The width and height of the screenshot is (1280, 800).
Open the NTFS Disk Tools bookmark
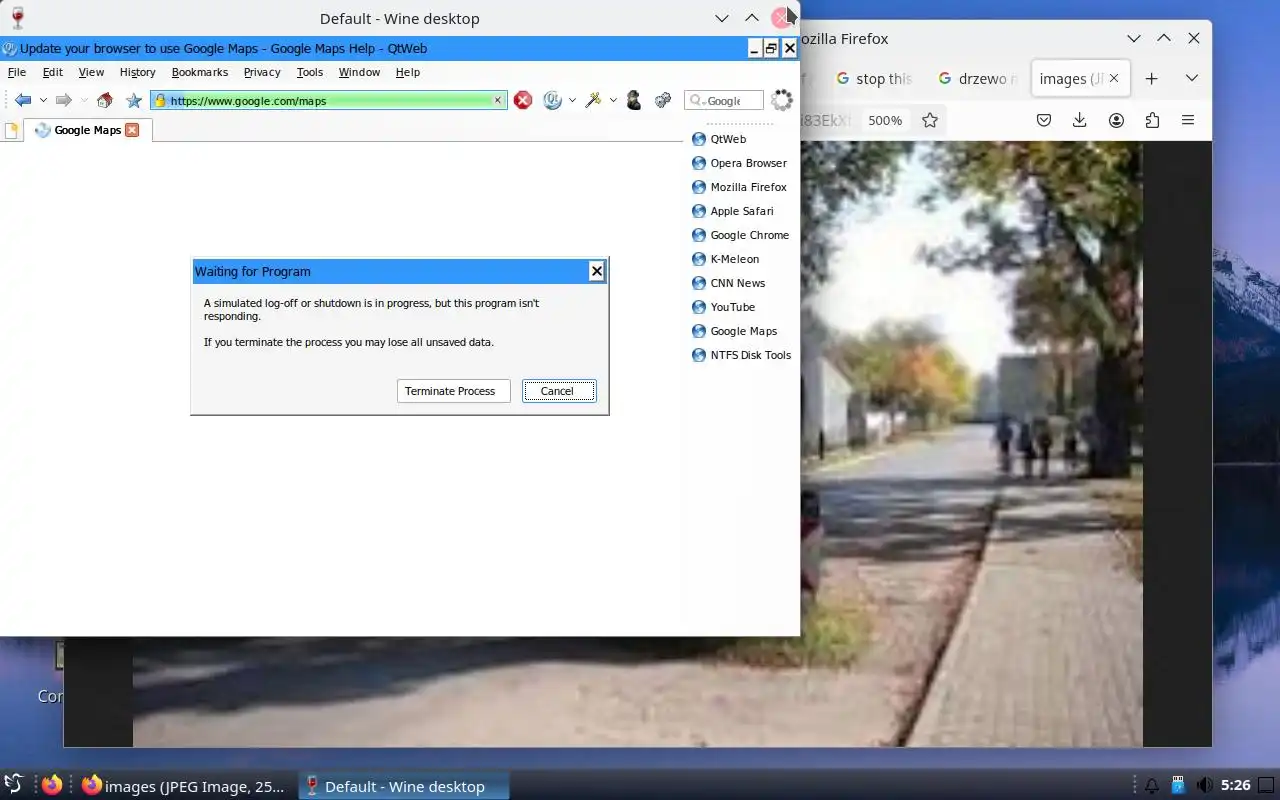(x=742, y=355)
